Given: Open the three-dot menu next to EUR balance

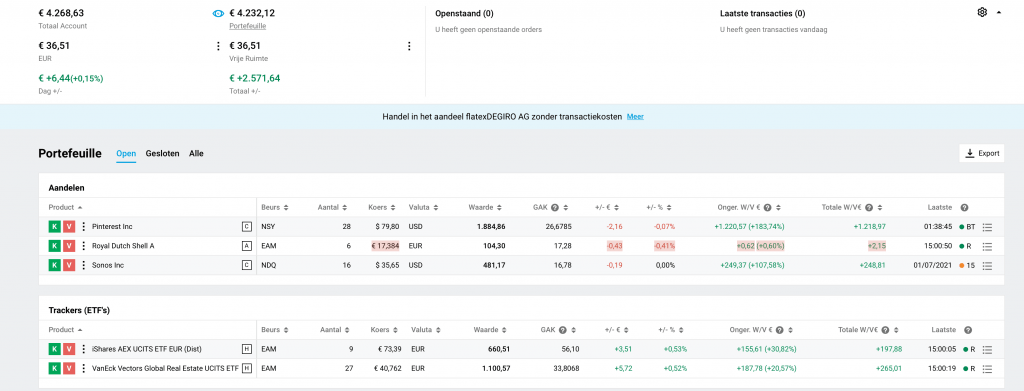Looking at the screenshot, I should click(x=218, y=46).
